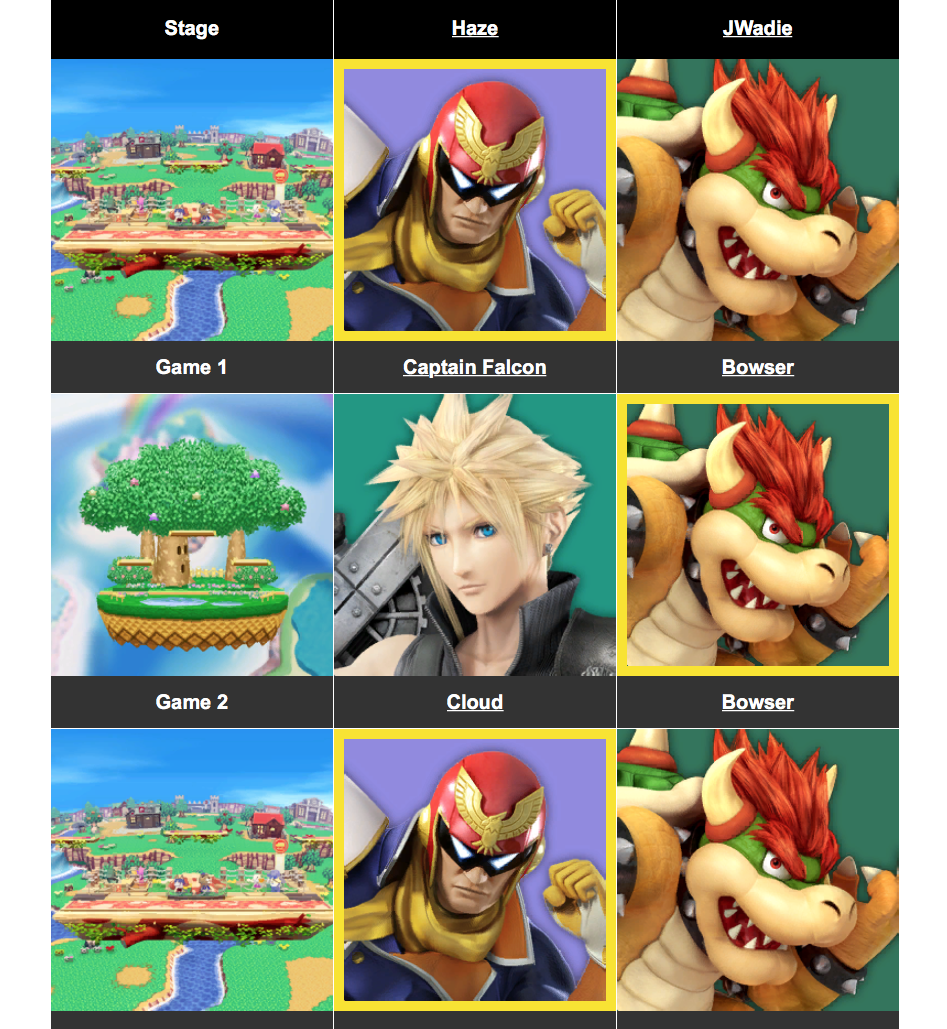Select Game 1 Captain Falcon portrait
947x1029 pixels.
click(x=474, y=200)
